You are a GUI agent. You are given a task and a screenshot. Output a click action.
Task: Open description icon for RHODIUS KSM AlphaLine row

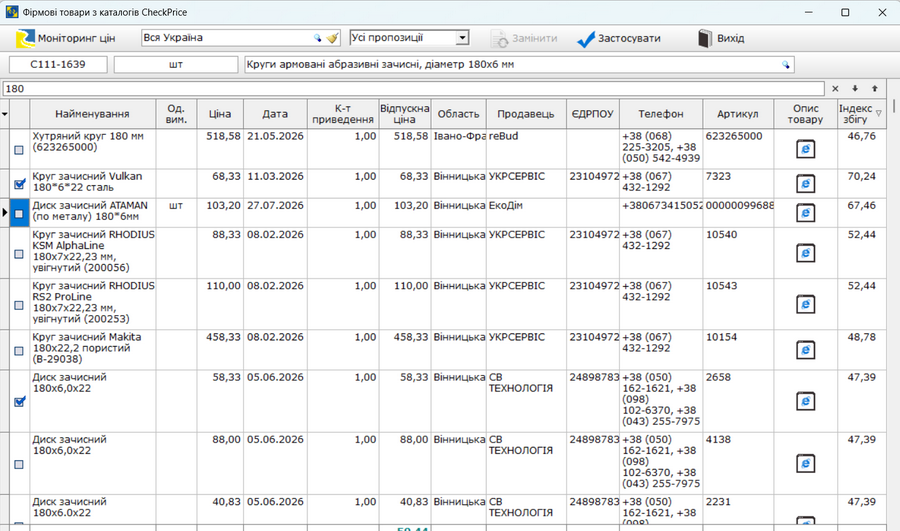tap(805, 253)
